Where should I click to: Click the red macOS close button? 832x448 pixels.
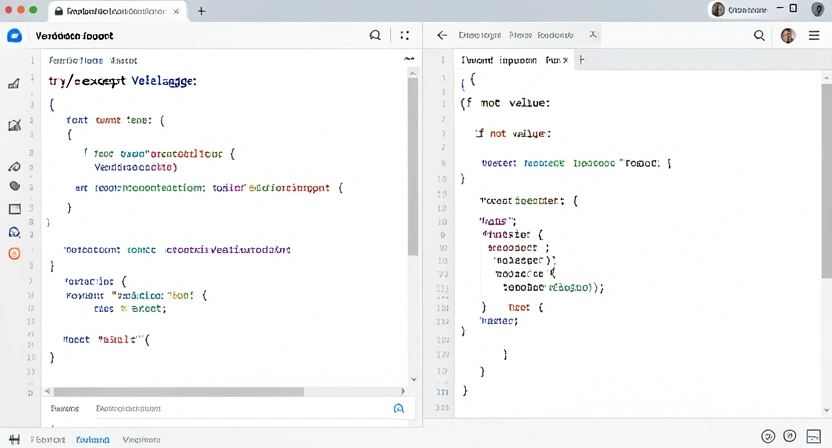(8, 10)
